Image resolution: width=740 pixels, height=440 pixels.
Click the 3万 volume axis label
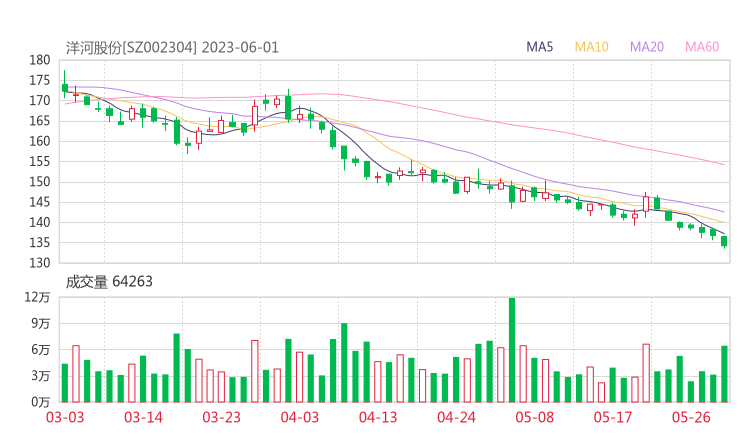pyautogui.click(x=41, y=376)
